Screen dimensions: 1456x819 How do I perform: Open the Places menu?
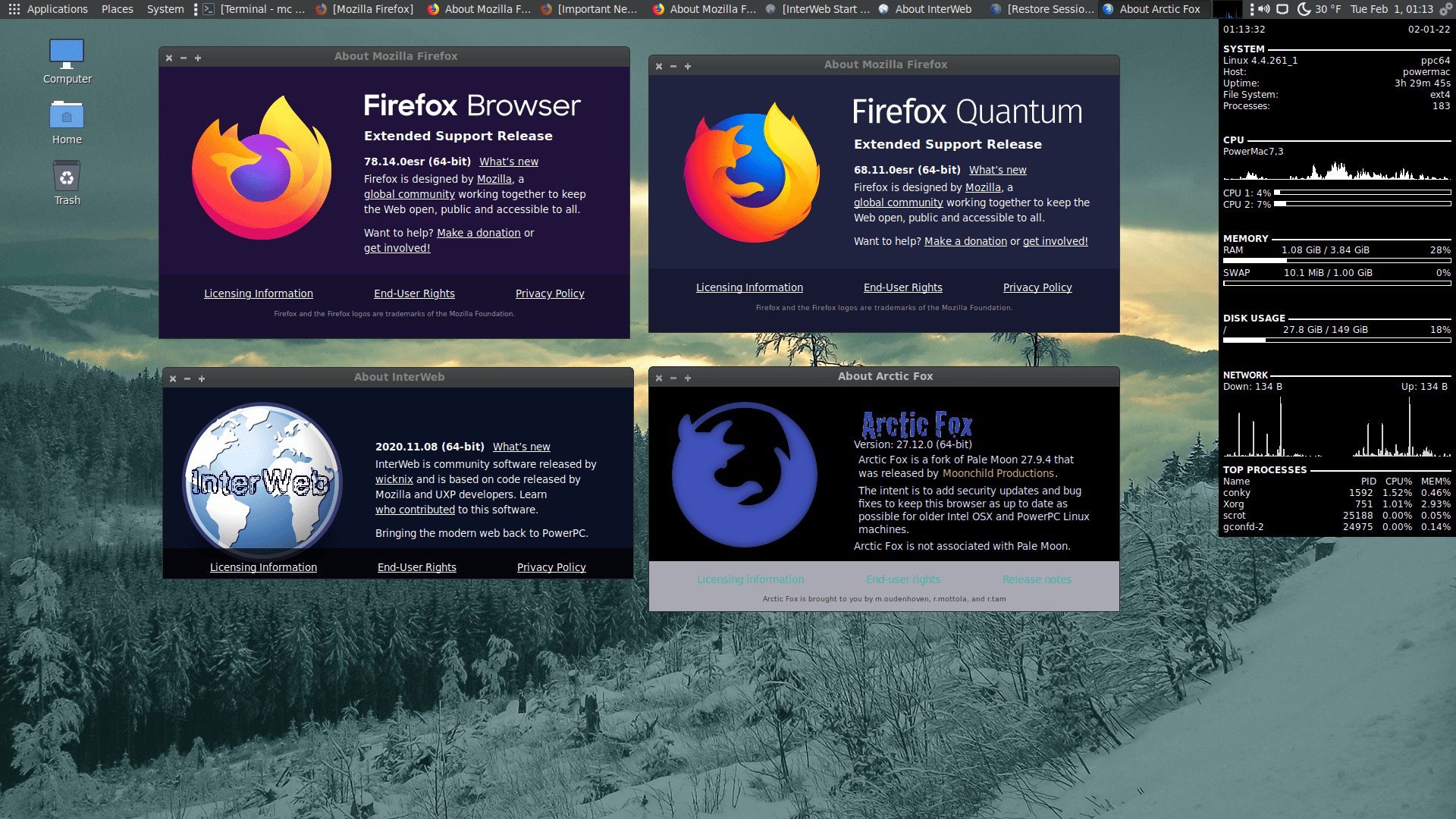117,9
